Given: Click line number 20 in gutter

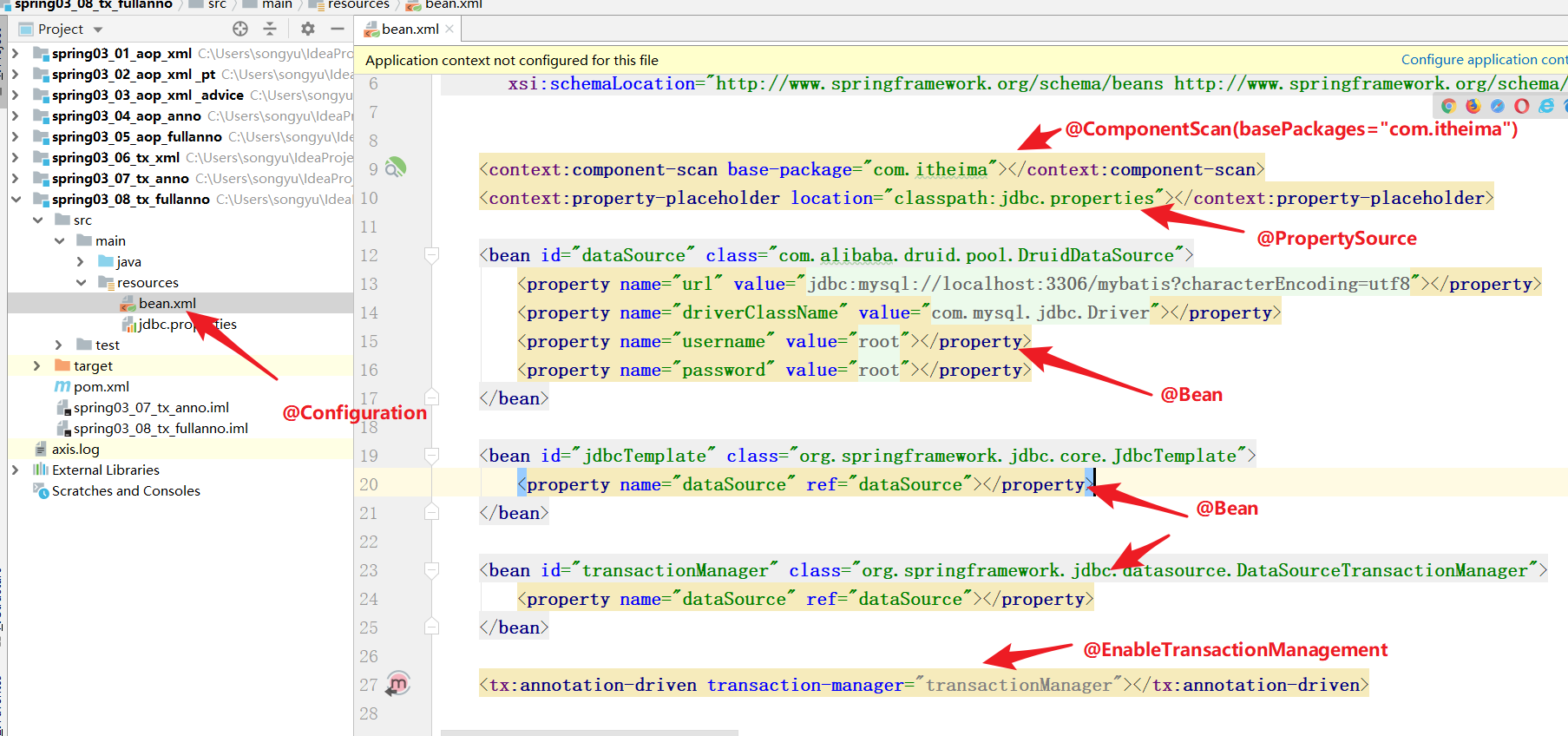Looking at the screenshot, I should (x=369, y=484).
